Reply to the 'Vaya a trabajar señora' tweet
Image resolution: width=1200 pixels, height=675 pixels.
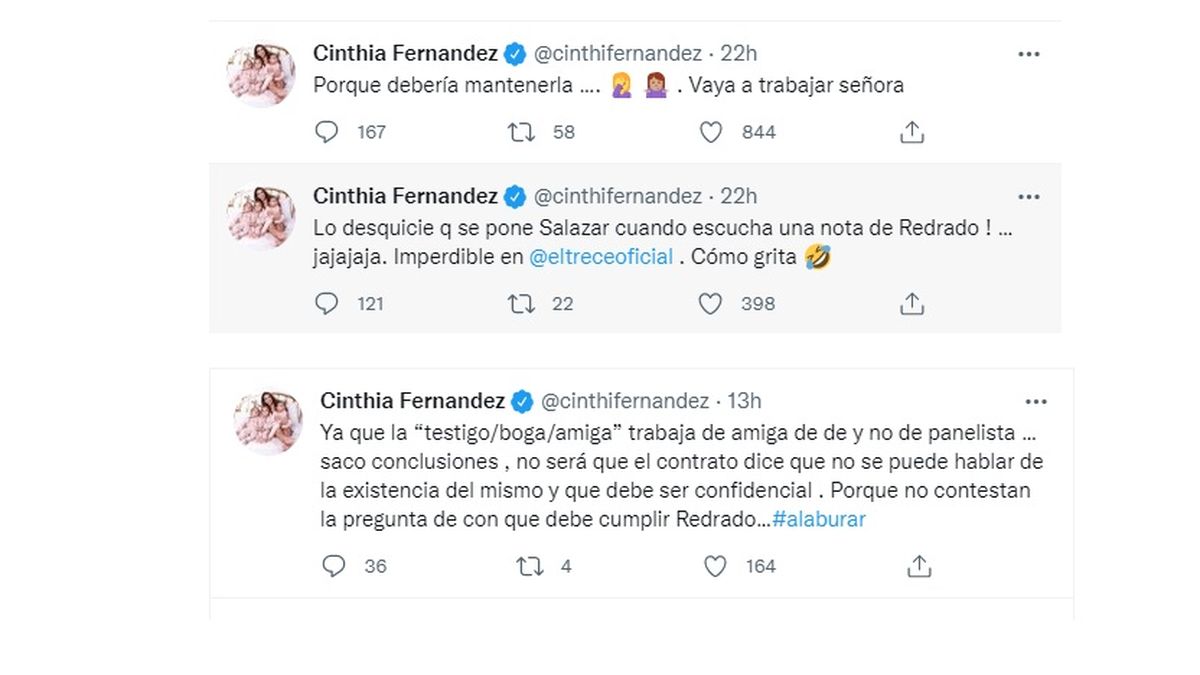[327, 132]
